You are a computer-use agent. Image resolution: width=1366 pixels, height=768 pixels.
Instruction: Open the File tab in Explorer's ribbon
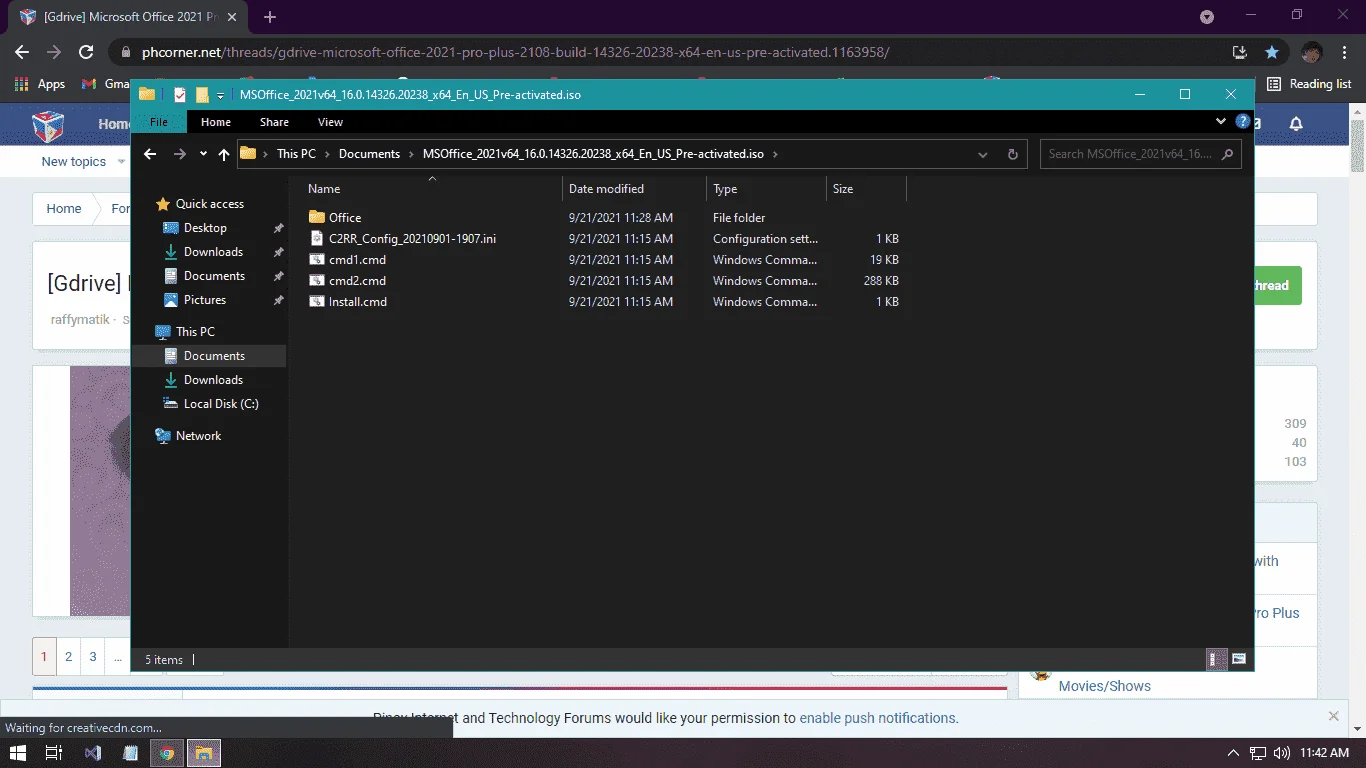pos(159,122)
